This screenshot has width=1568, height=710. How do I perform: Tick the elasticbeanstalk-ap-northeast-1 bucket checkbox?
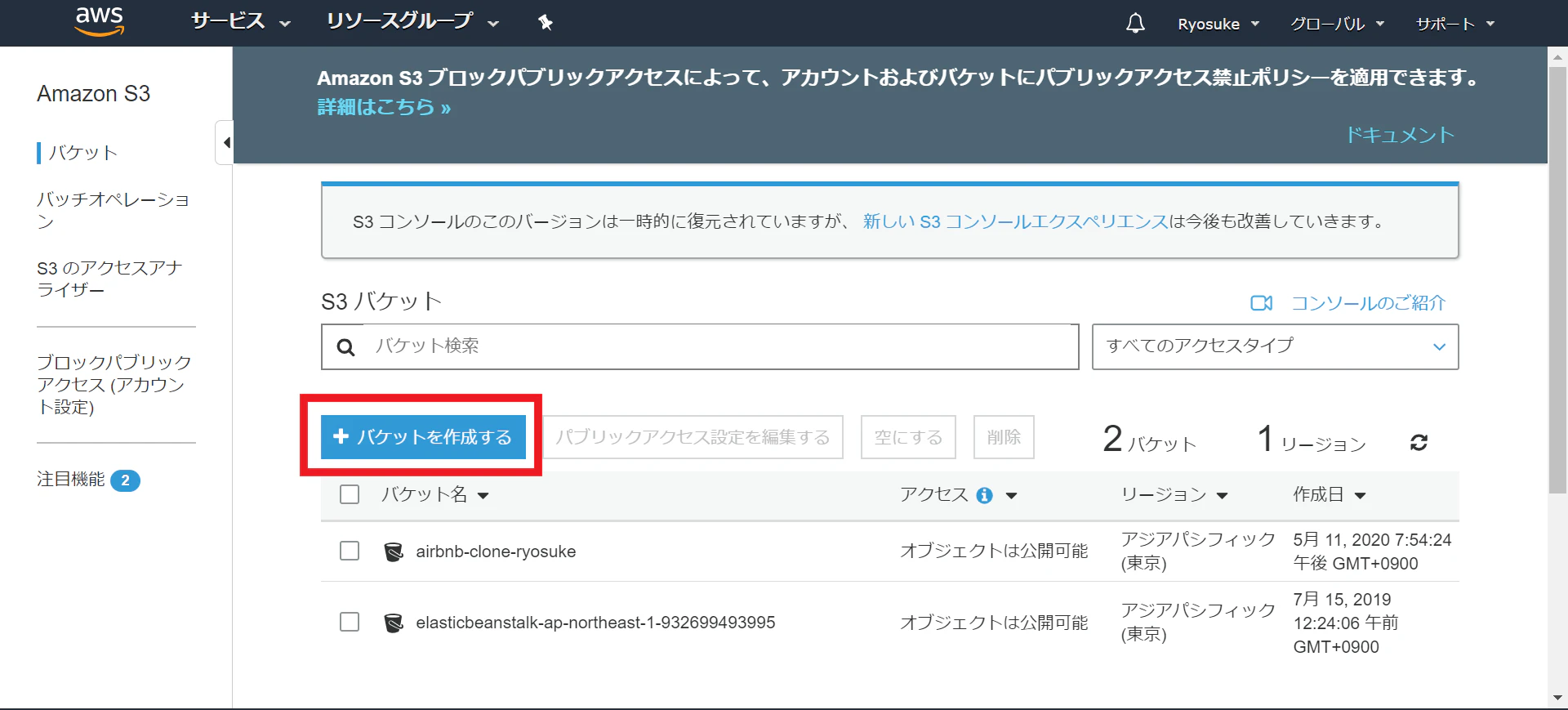point(350,622)
